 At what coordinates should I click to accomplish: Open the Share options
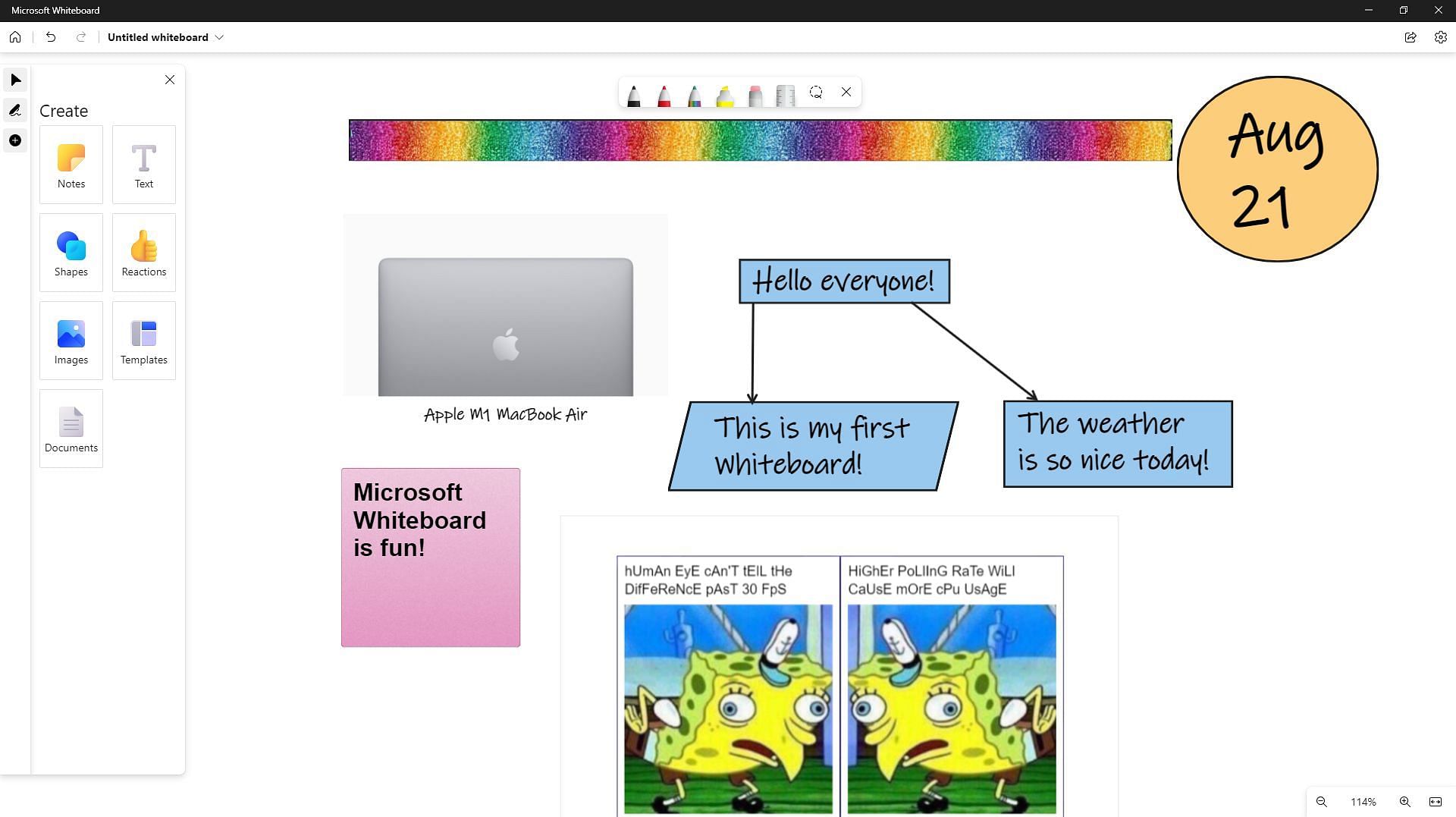pos(1410,37)
